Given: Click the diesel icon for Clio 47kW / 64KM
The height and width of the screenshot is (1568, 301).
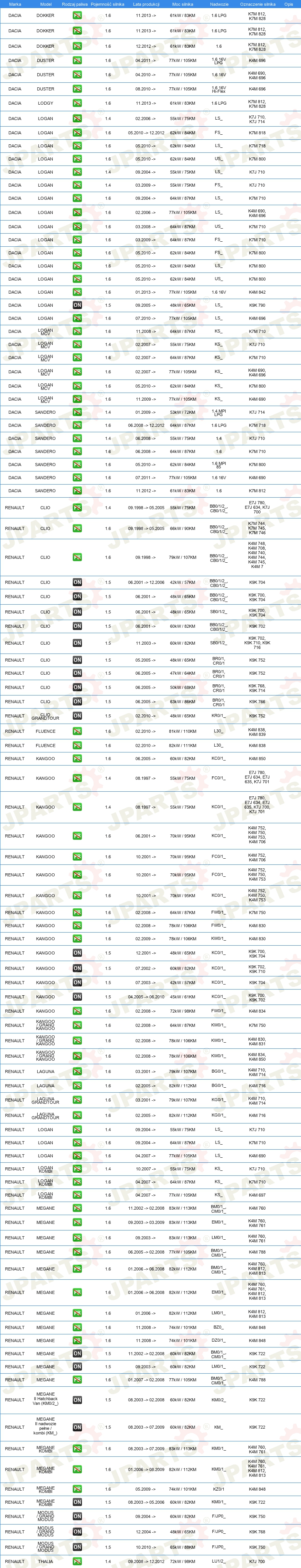Looking at the screenshot, I should [x=77, y=673].
